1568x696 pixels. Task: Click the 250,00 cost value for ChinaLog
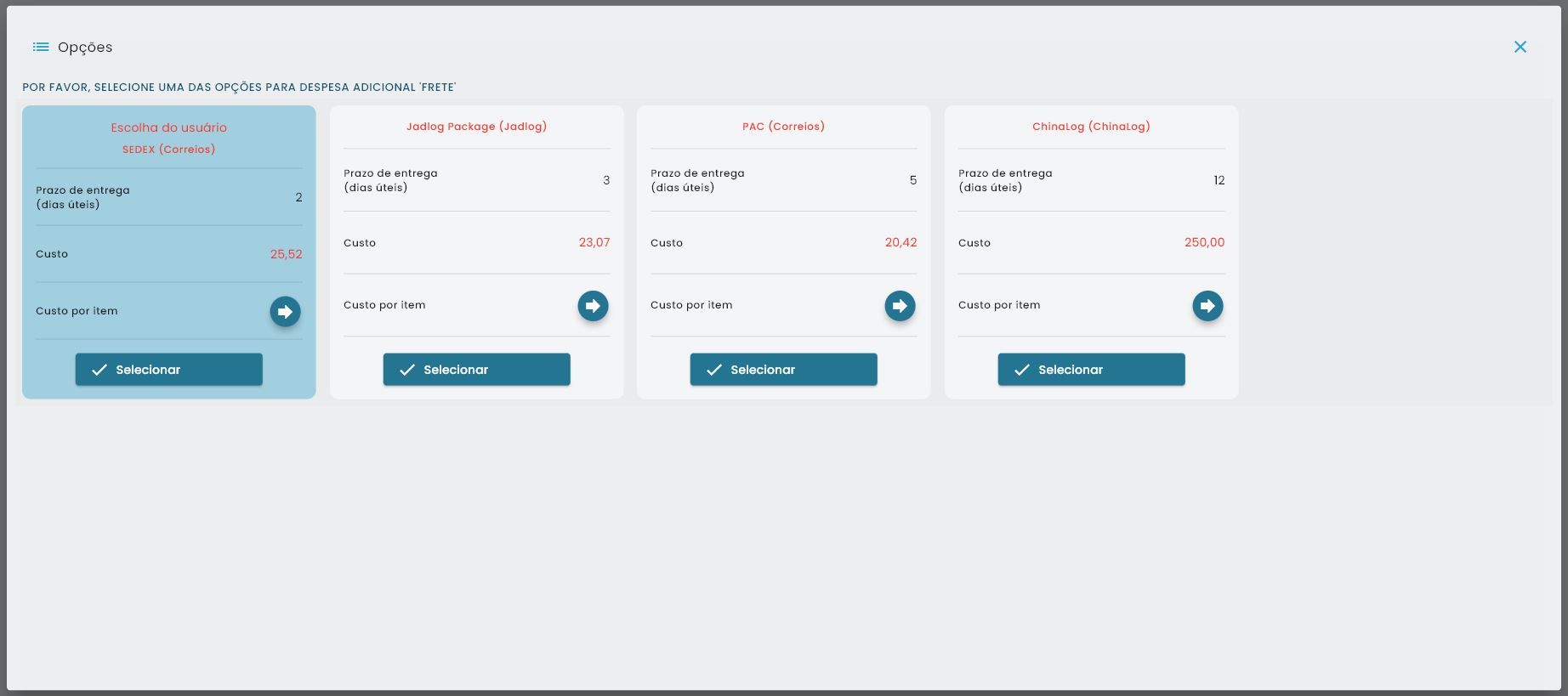(1204, 243)
